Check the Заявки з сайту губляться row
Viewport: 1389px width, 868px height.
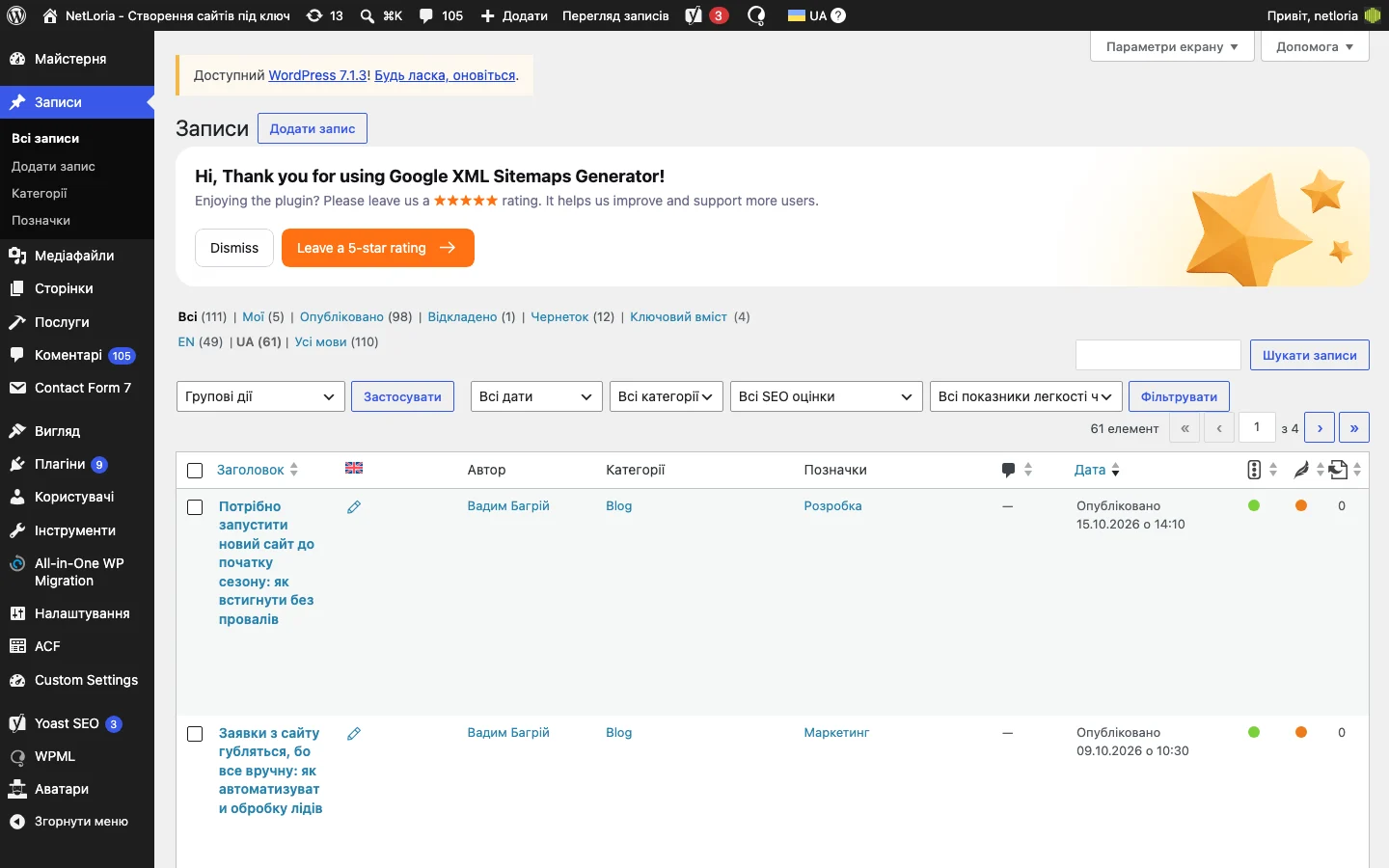pos(195,734)
